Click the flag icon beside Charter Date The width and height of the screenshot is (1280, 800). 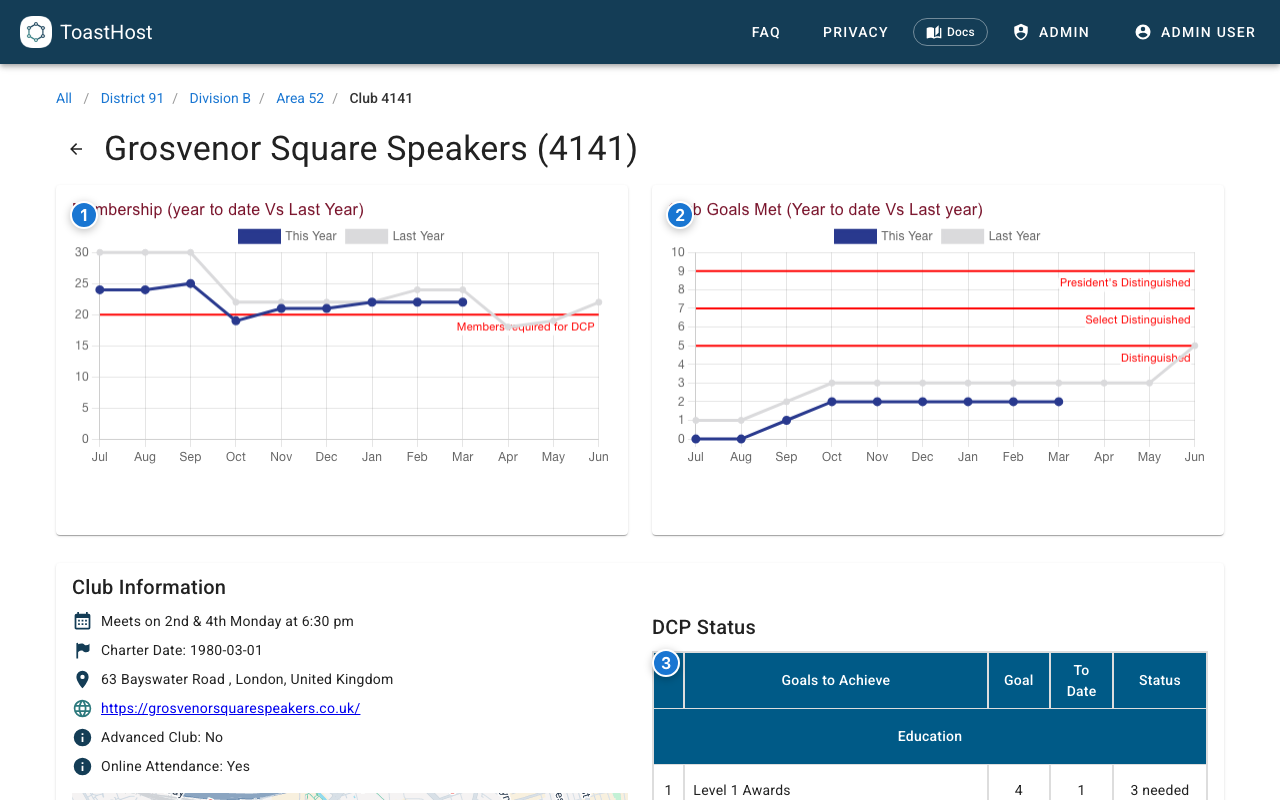click(81, 649)
